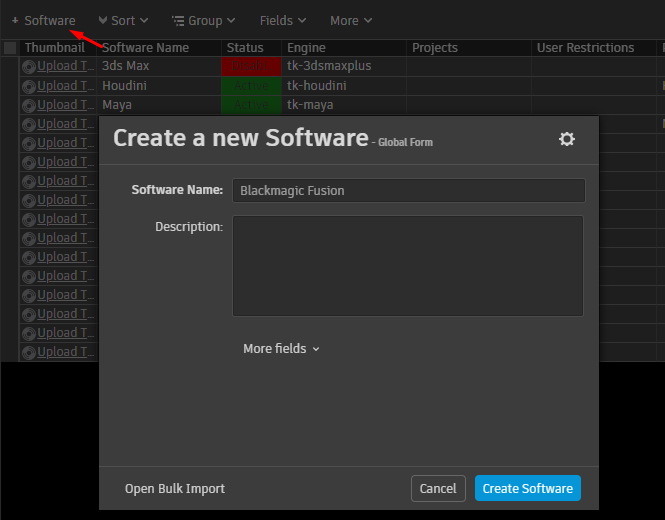Click the Active status cell for Maya
Viewport: 665px width, 520px height.
[x=251, y=105]
